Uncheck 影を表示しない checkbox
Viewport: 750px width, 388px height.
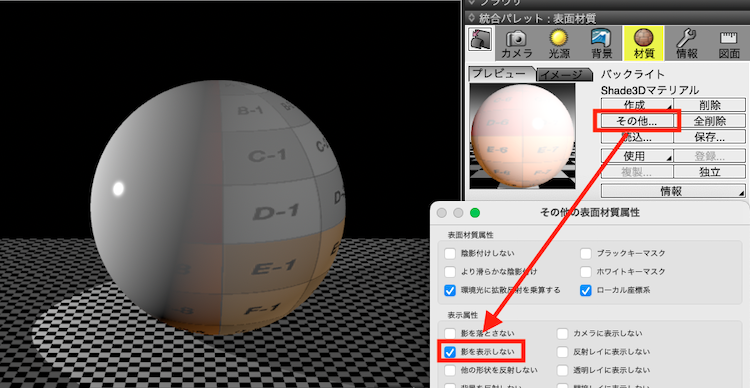(450, 352)
